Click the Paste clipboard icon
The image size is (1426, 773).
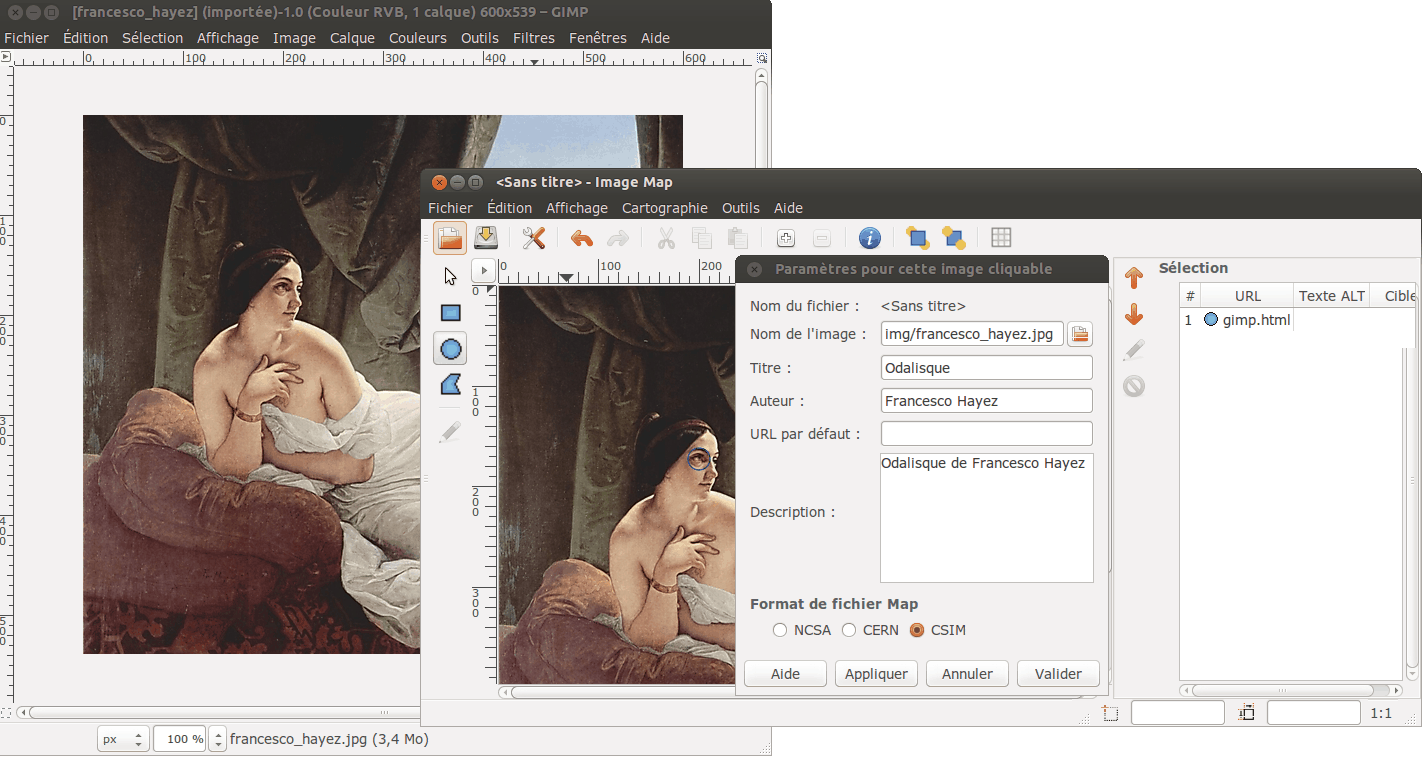tap(738, 238)
